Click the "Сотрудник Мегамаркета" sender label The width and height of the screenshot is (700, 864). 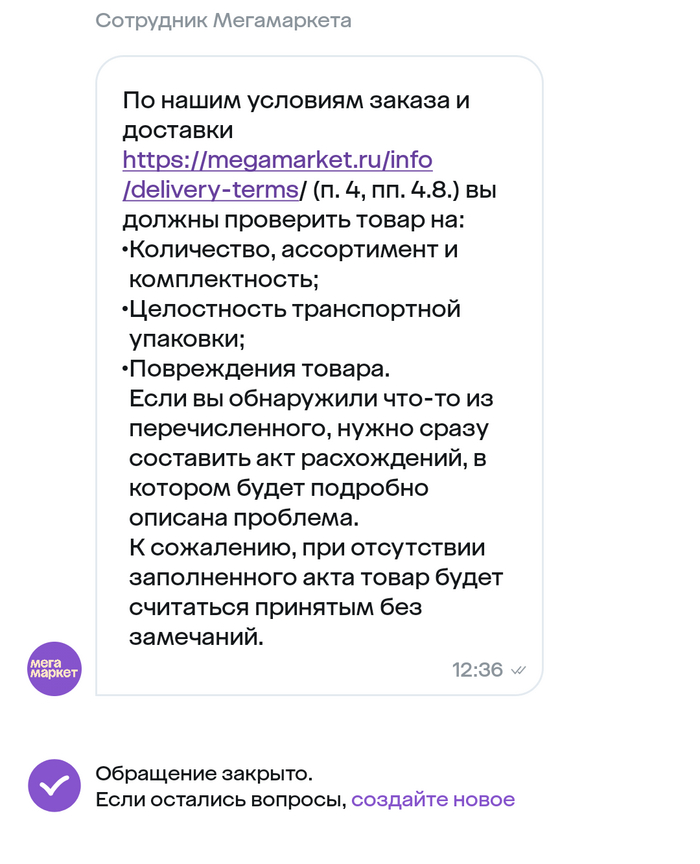tap(223, 21)
